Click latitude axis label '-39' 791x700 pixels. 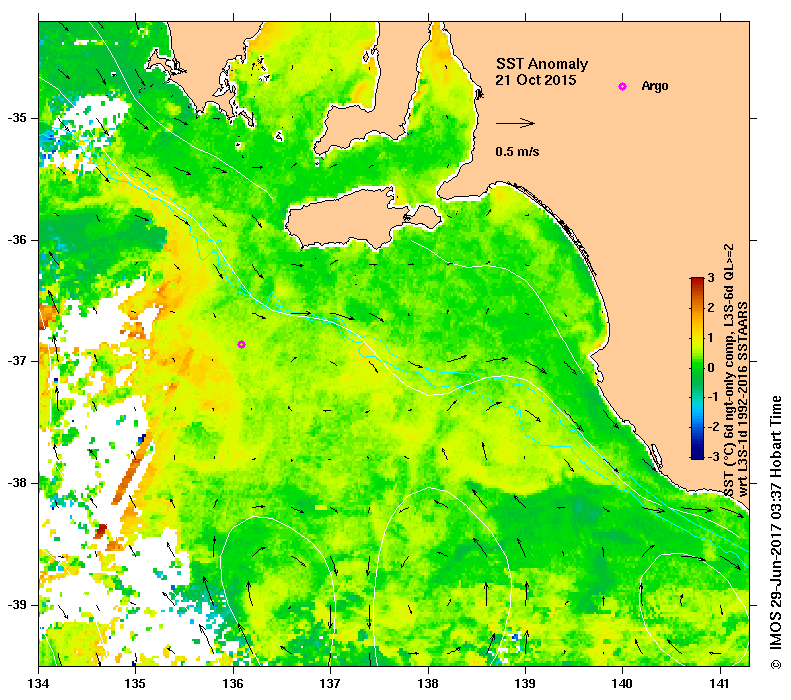tap(17, 605)
